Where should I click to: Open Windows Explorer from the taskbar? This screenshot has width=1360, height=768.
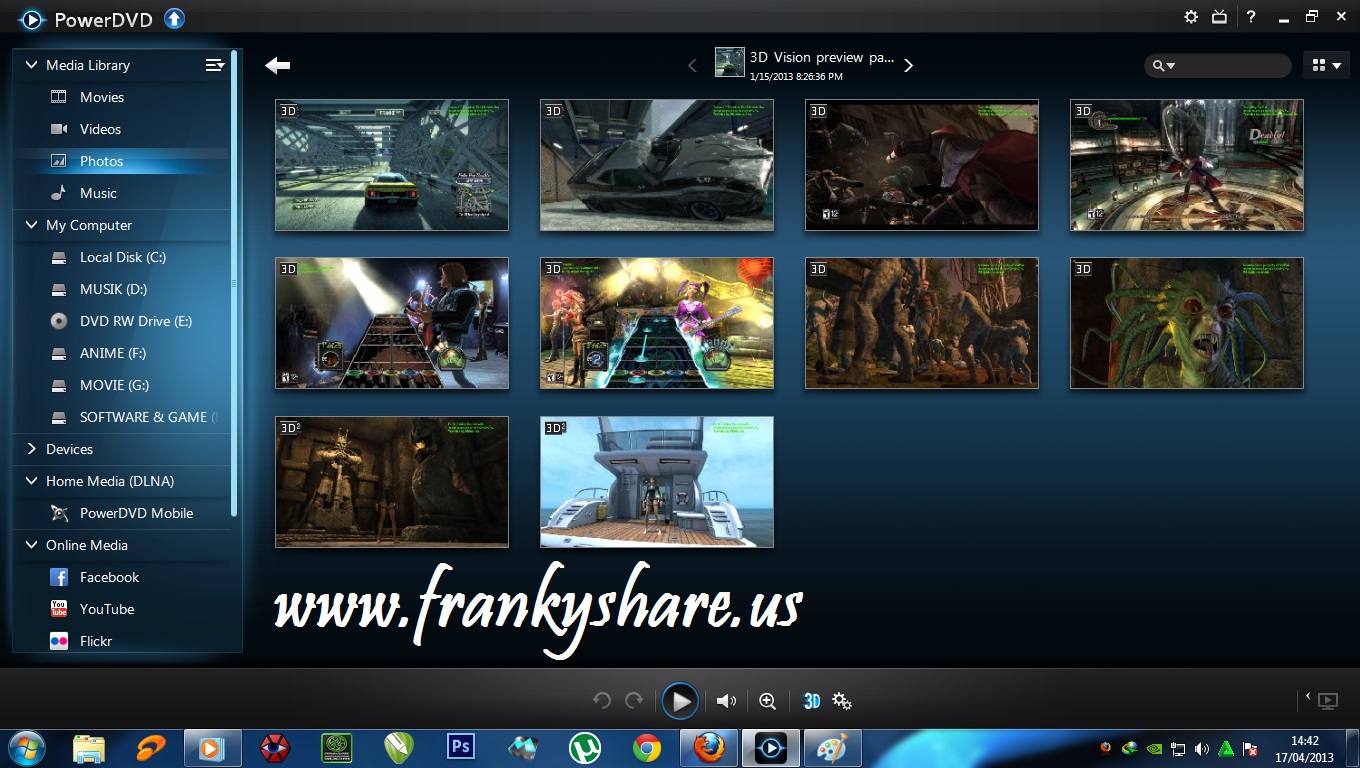tap(89, 748)
